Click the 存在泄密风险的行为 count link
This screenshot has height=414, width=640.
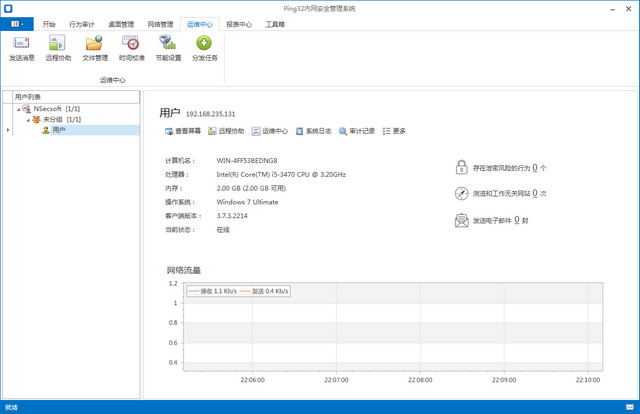[536, 168]
